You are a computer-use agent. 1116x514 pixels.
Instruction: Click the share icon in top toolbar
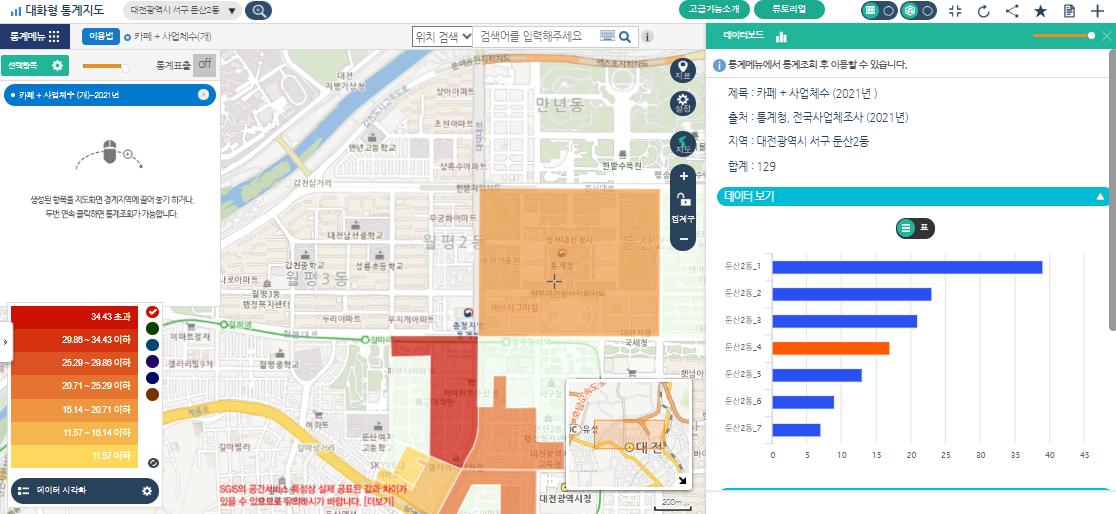click(x=1012, y=11)
